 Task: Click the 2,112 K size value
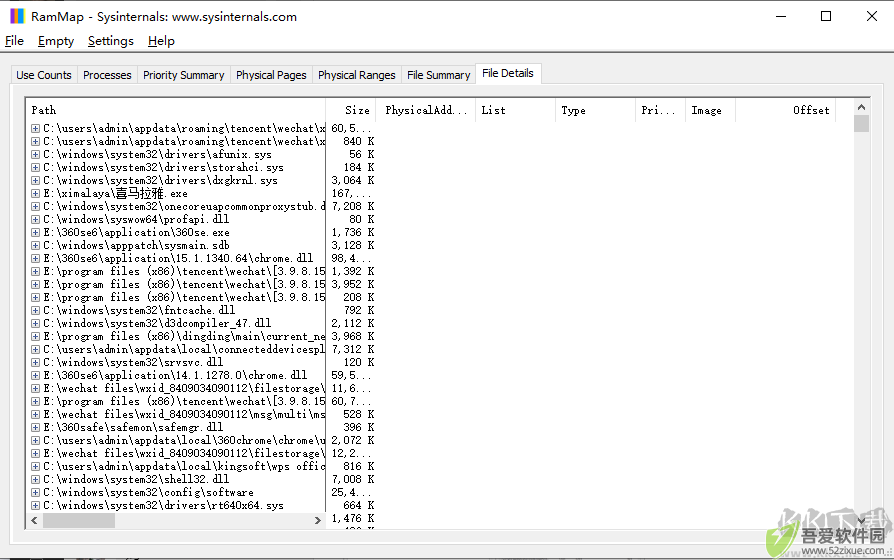pos(353,323)
